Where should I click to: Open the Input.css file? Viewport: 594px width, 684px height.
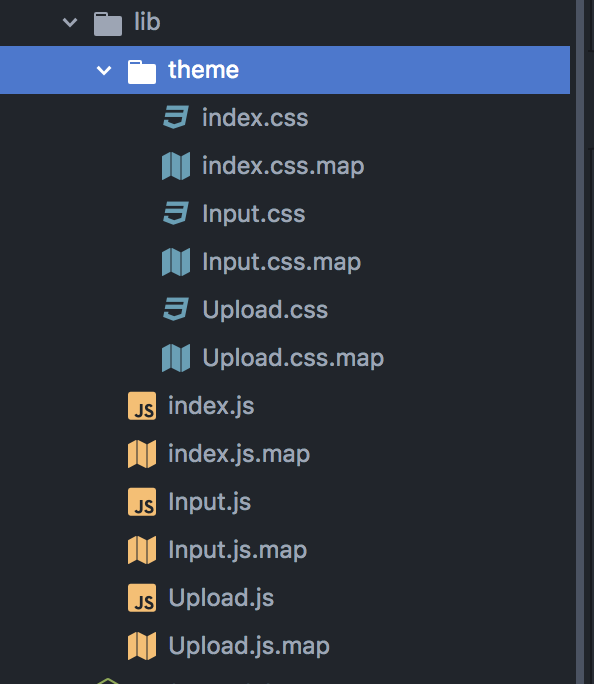tap(254, 214)
